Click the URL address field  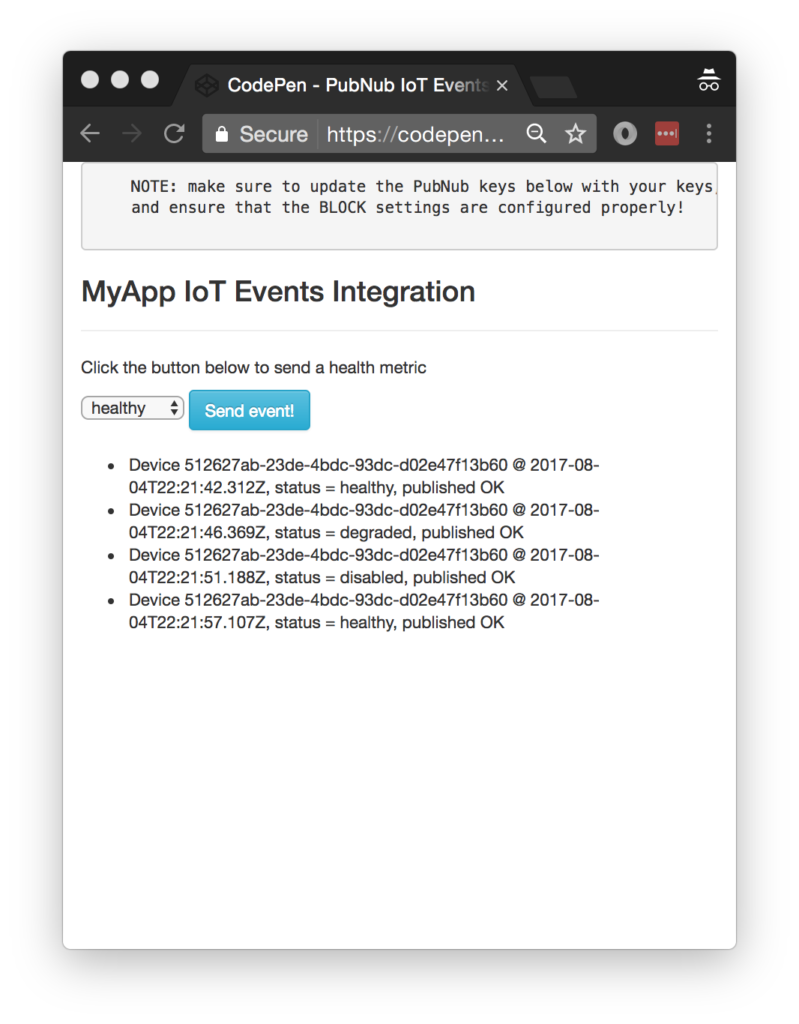coord(415,134)
